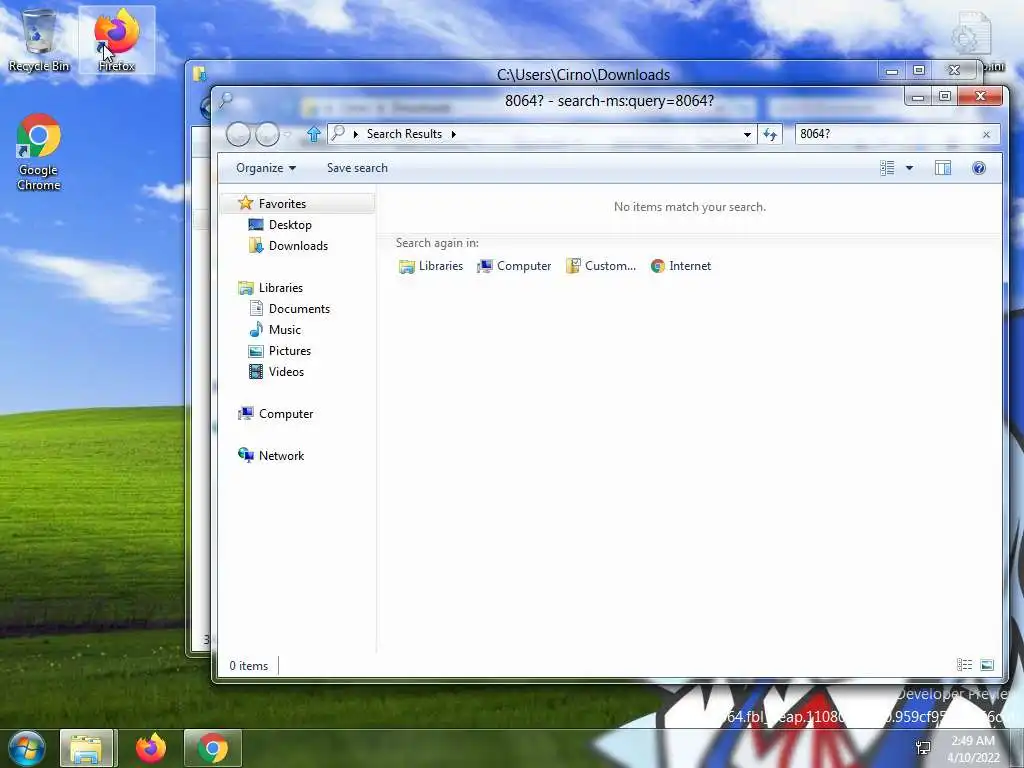Image resolution: width=1024 pixels, height=768 pixels.
Task: Switch to large icons view in status bar
Action: point(987,665)
